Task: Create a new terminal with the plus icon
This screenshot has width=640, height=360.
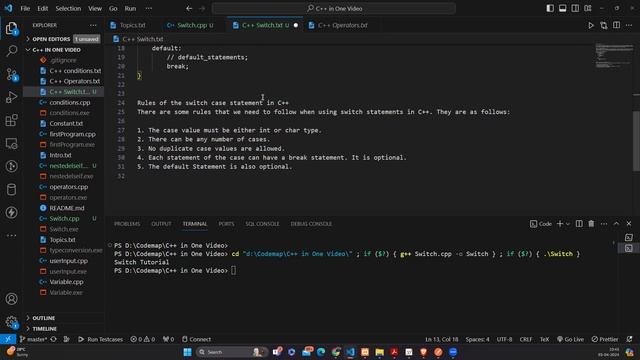Action: (560, 224)
